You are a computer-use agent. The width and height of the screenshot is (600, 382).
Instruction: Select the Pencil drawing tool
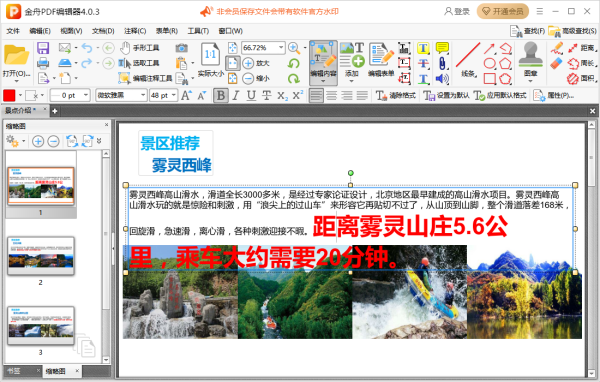(556, 48)
